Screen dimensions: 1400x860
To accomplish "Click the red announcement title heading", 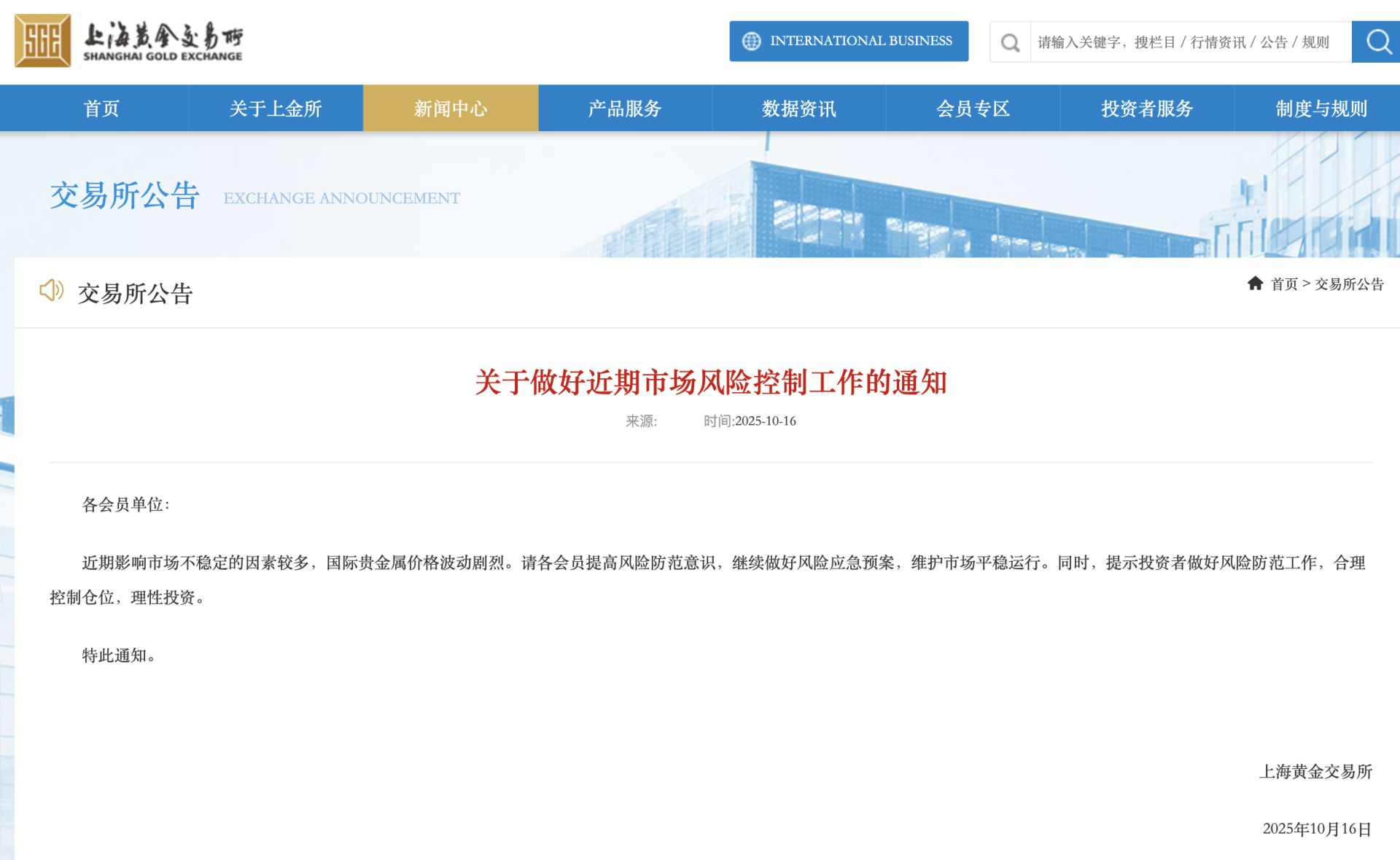I will pos(711,383).
